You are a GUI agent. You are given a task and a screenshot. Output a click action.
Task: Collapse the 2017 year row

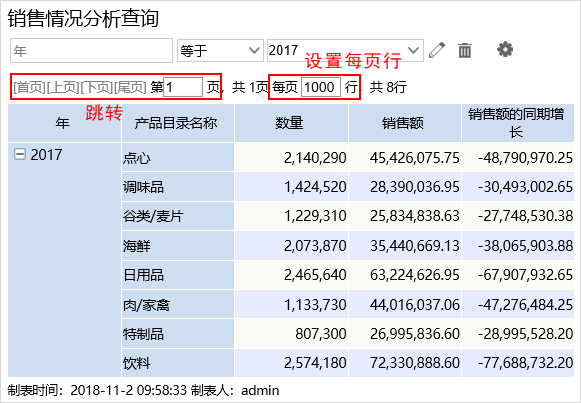[20, 154]
